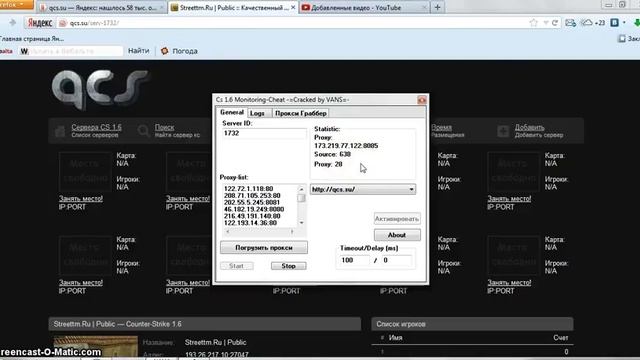Select proxy 202.55.5.245:8081 in list
The image size is (640, 360).
click(x=251, y=202)
